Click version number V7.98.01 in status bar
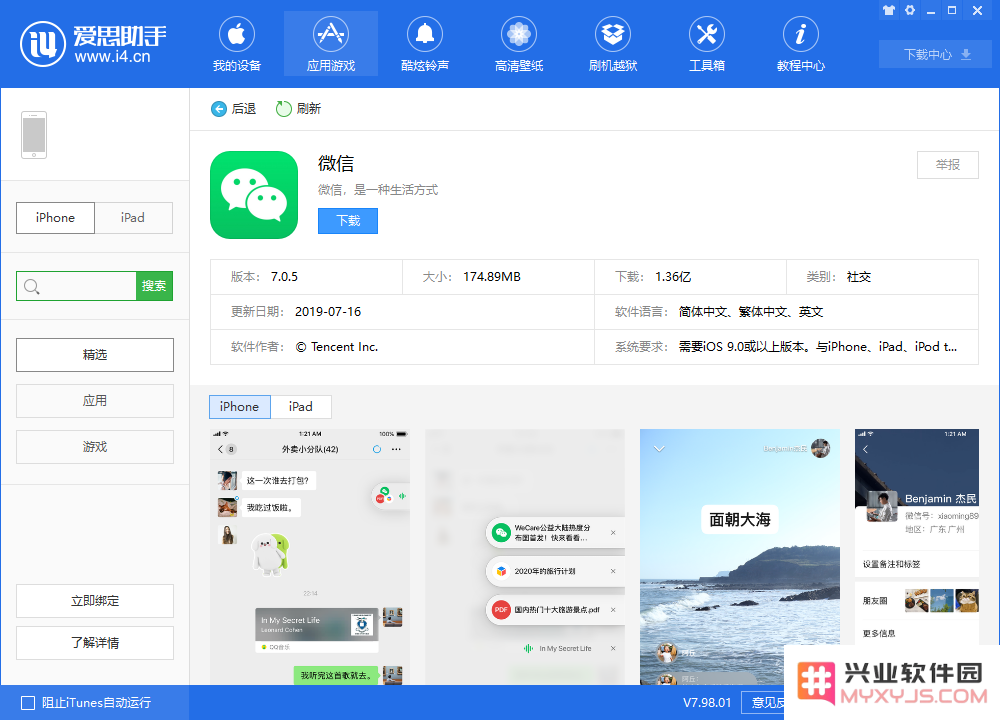Viewport: 1000px width, 720px height. tap(707, 703)
